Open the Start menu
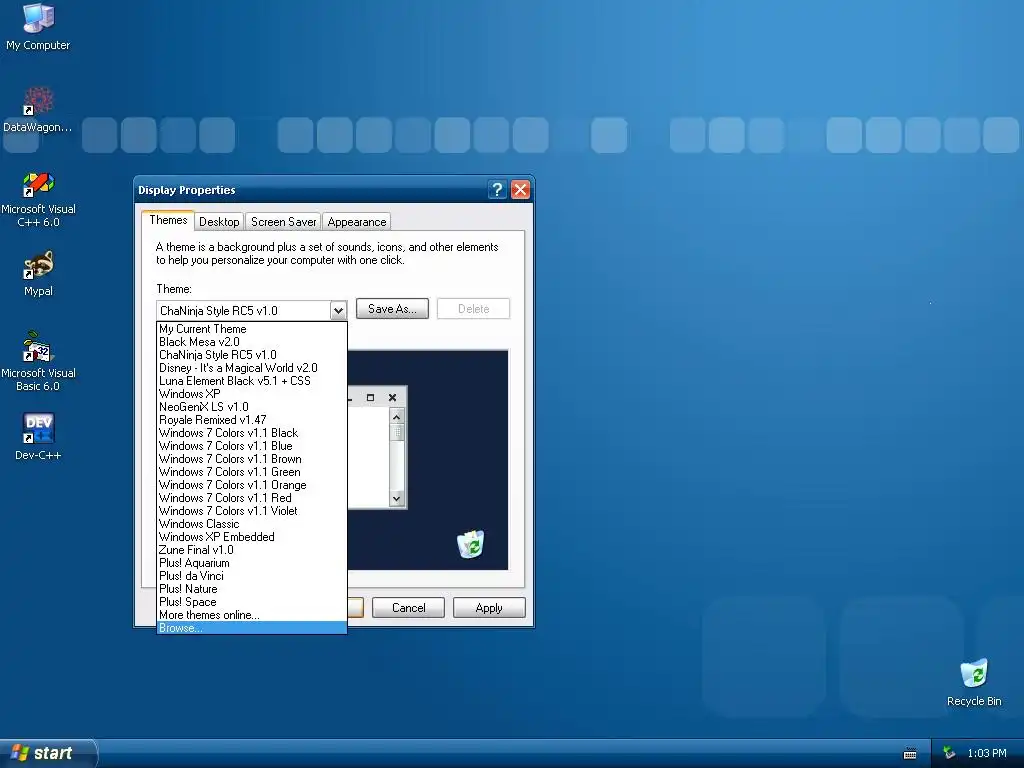1024x768 pixels. [47, 753]
